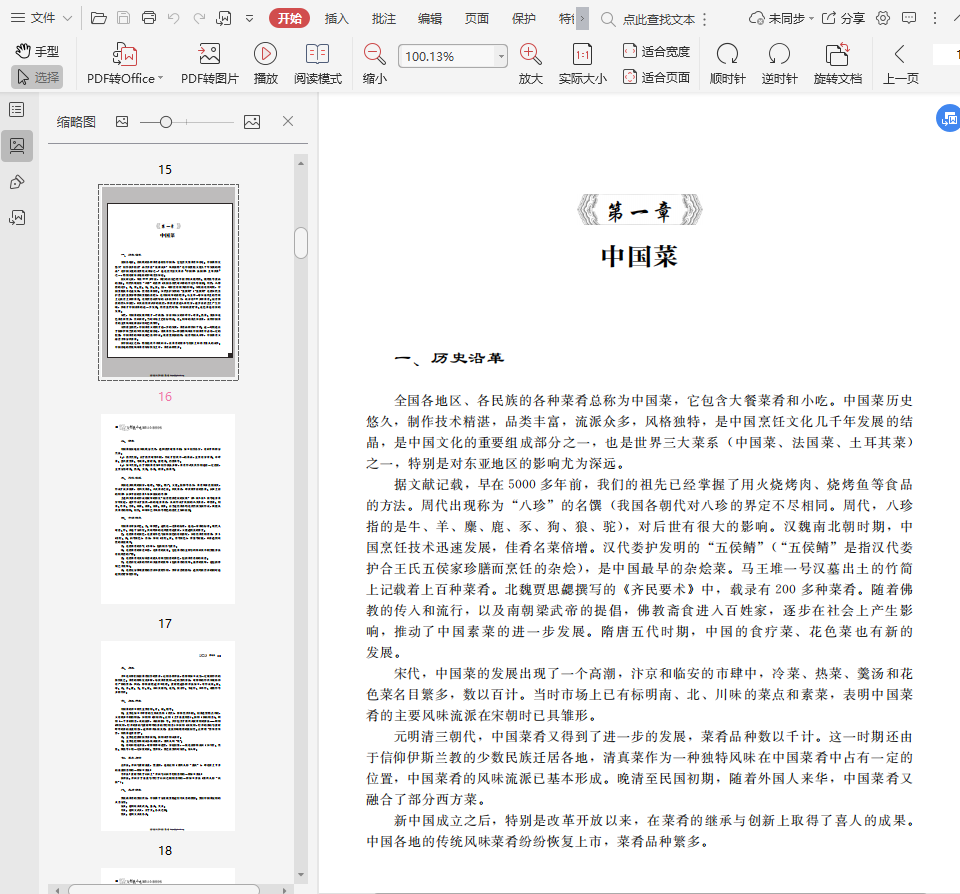Click the save icon in quick toolbar
The width and height of the screenshot is (960, 894).
[x=123, y=18]
